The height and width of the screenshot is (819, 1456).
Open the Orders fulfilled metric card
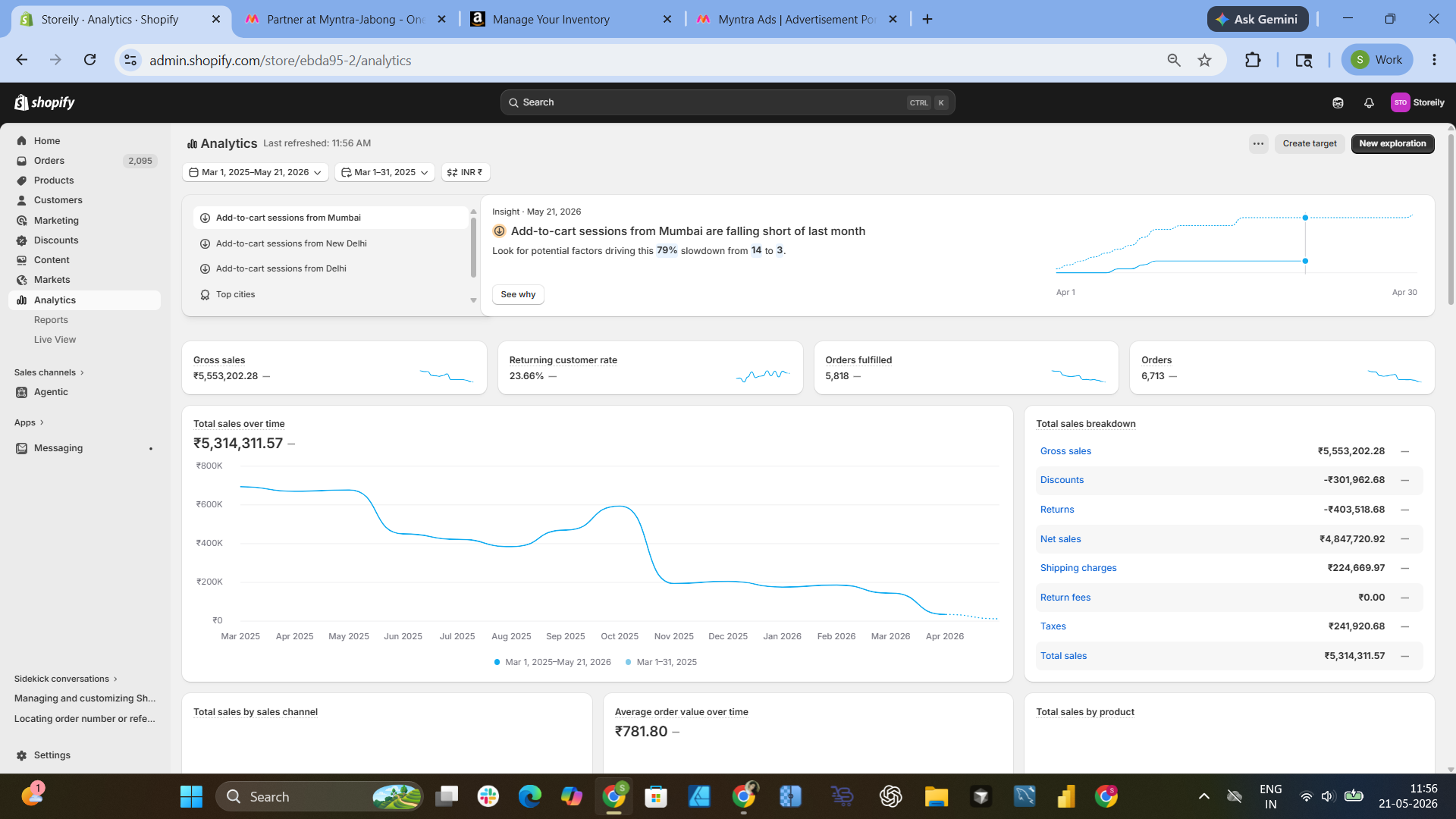point(966,368)
